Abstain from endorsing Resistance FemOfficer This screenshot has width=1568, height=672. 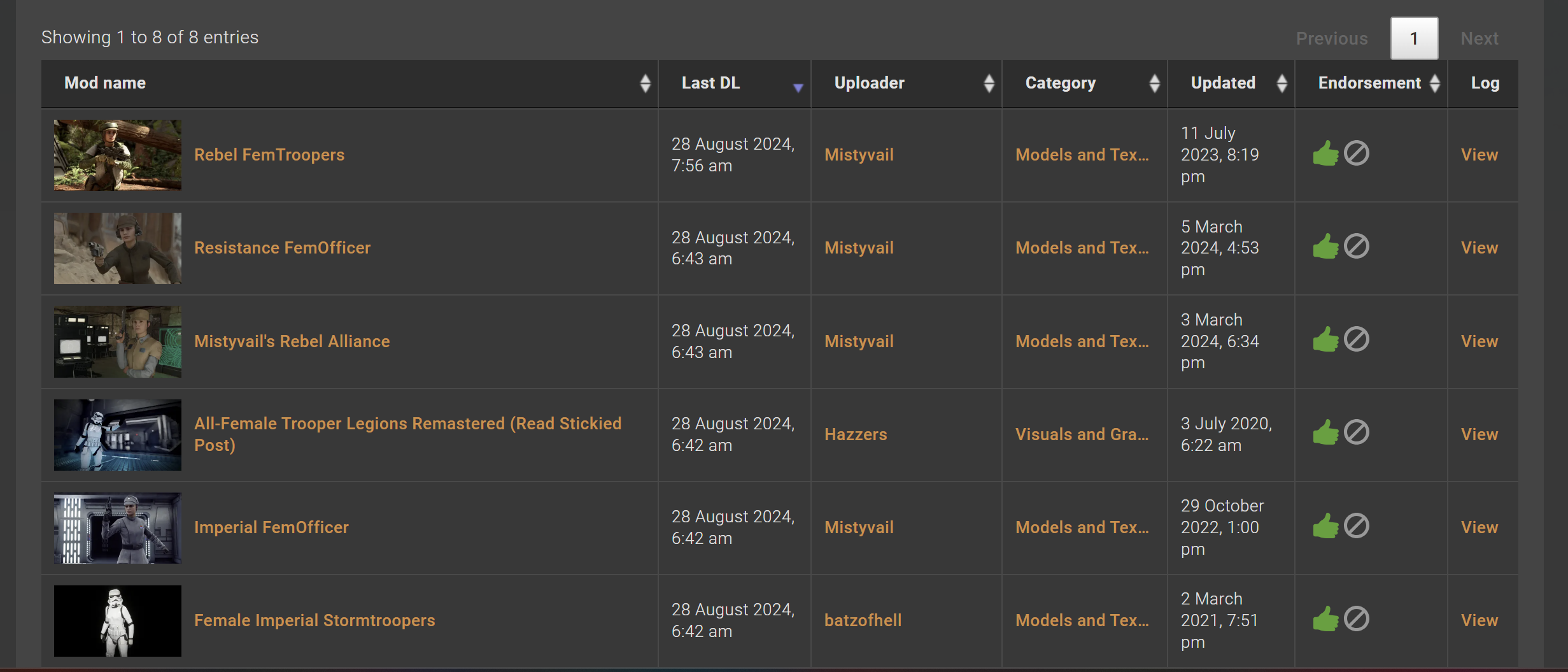[1357, 247]
